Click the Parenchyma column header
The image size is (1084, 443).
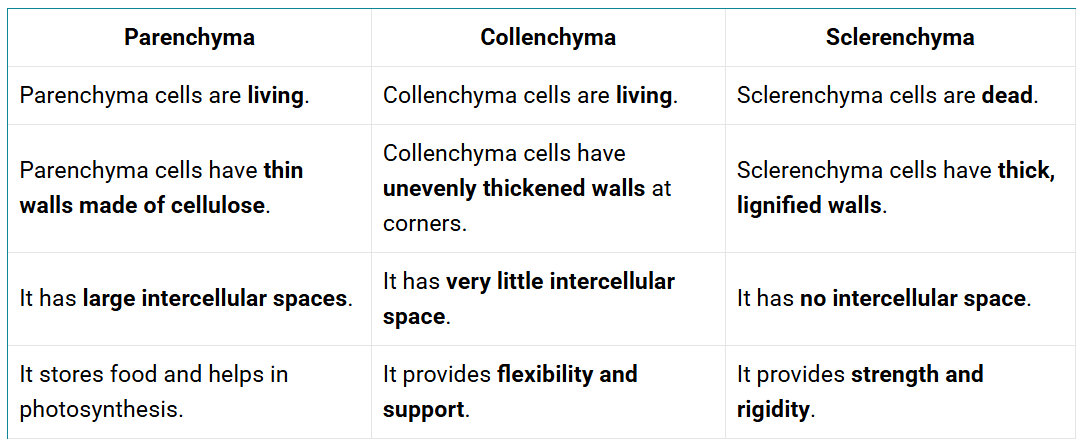coord(189,38)
